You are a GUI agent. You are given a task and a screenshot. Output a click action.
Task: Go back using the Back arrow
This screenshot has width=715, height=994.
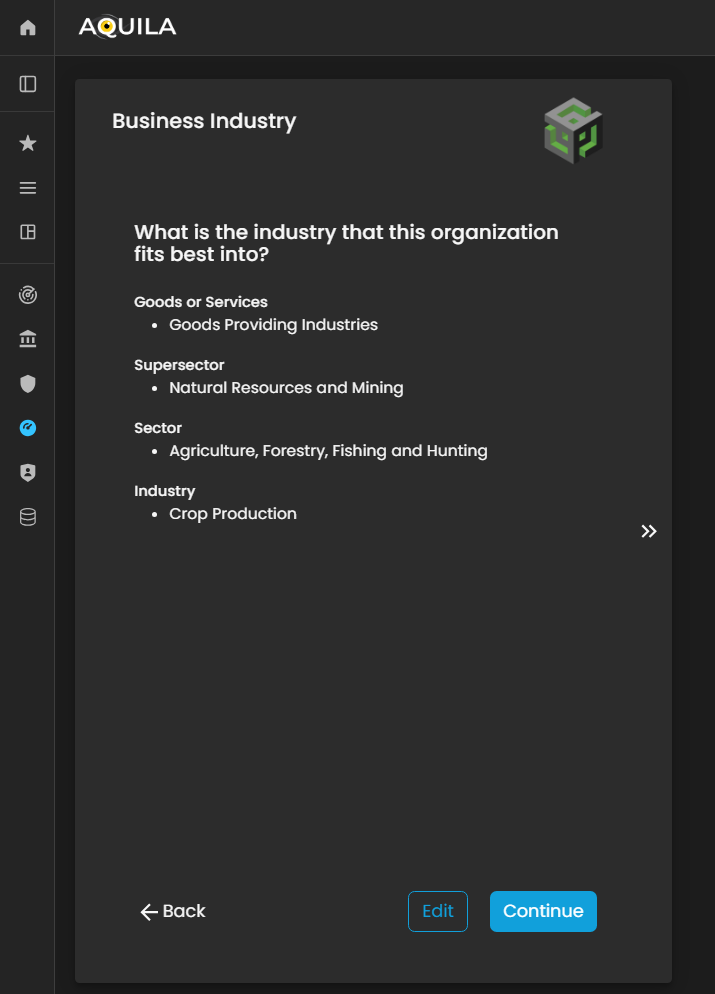(x=173, y=911)
